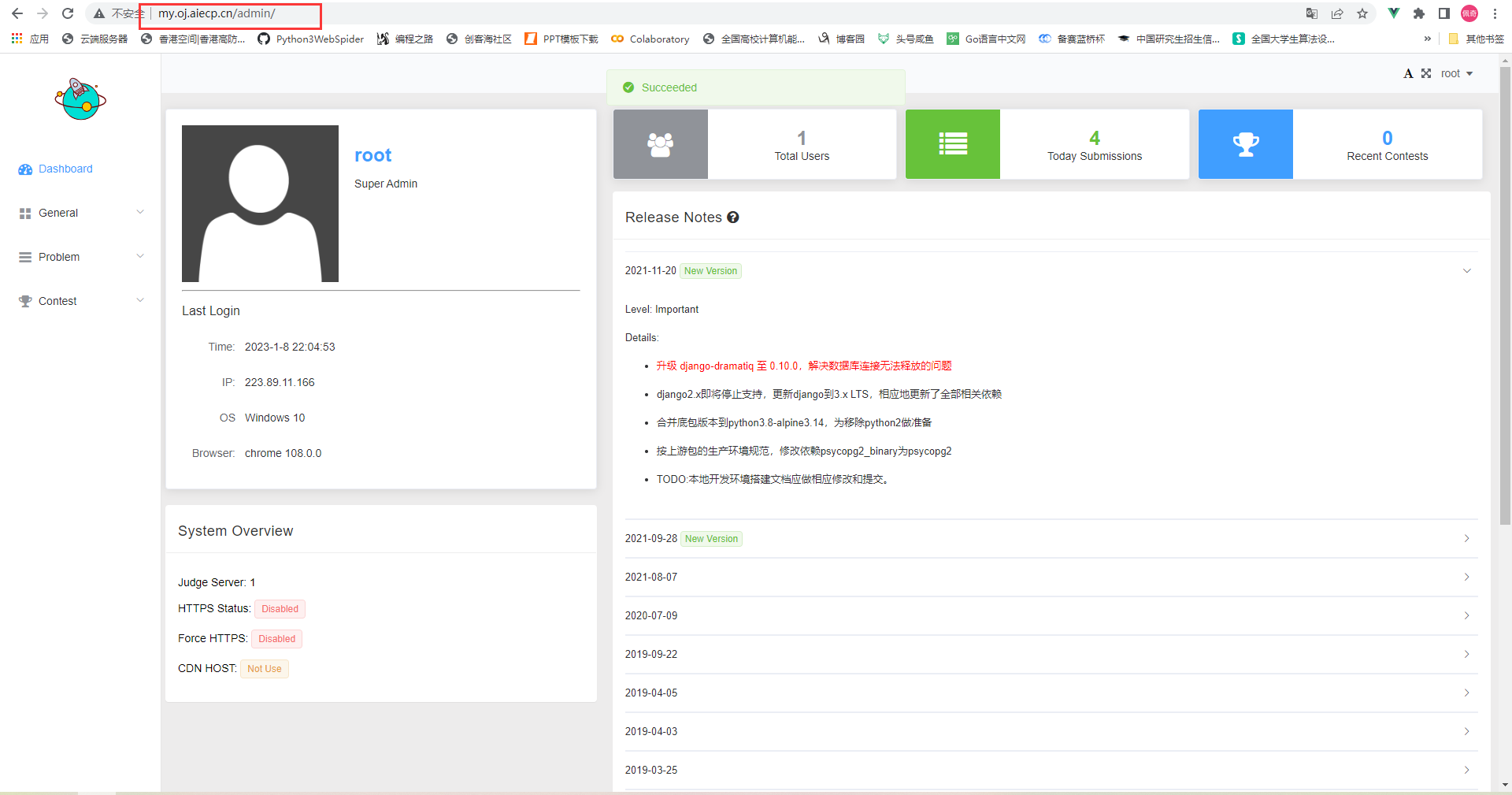Click the Recent Contests trophy icon
This screenshot has height=795, width=1512.
point(1246,144)
